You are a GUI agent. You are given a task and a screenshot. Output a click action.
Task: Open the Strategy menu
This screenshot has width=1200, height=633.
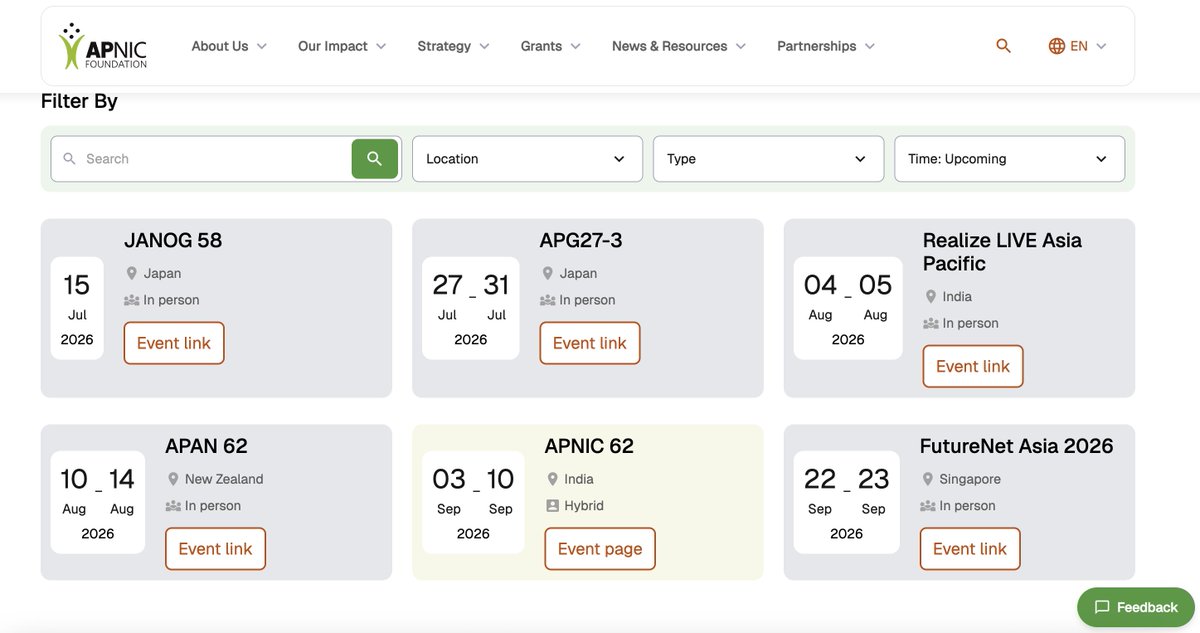coord(454,46)
